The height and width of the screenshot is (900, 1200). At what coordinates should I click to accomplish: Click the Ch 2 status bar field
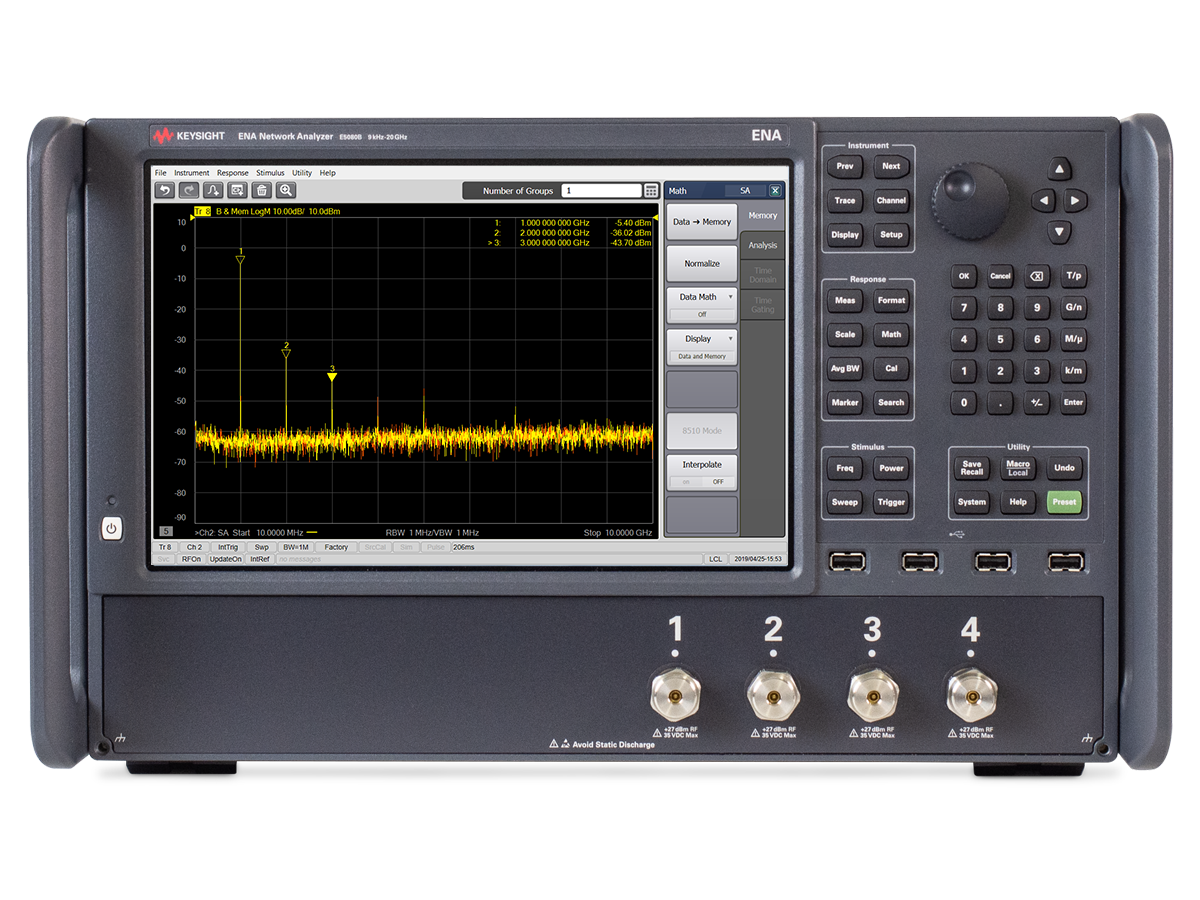194,547
